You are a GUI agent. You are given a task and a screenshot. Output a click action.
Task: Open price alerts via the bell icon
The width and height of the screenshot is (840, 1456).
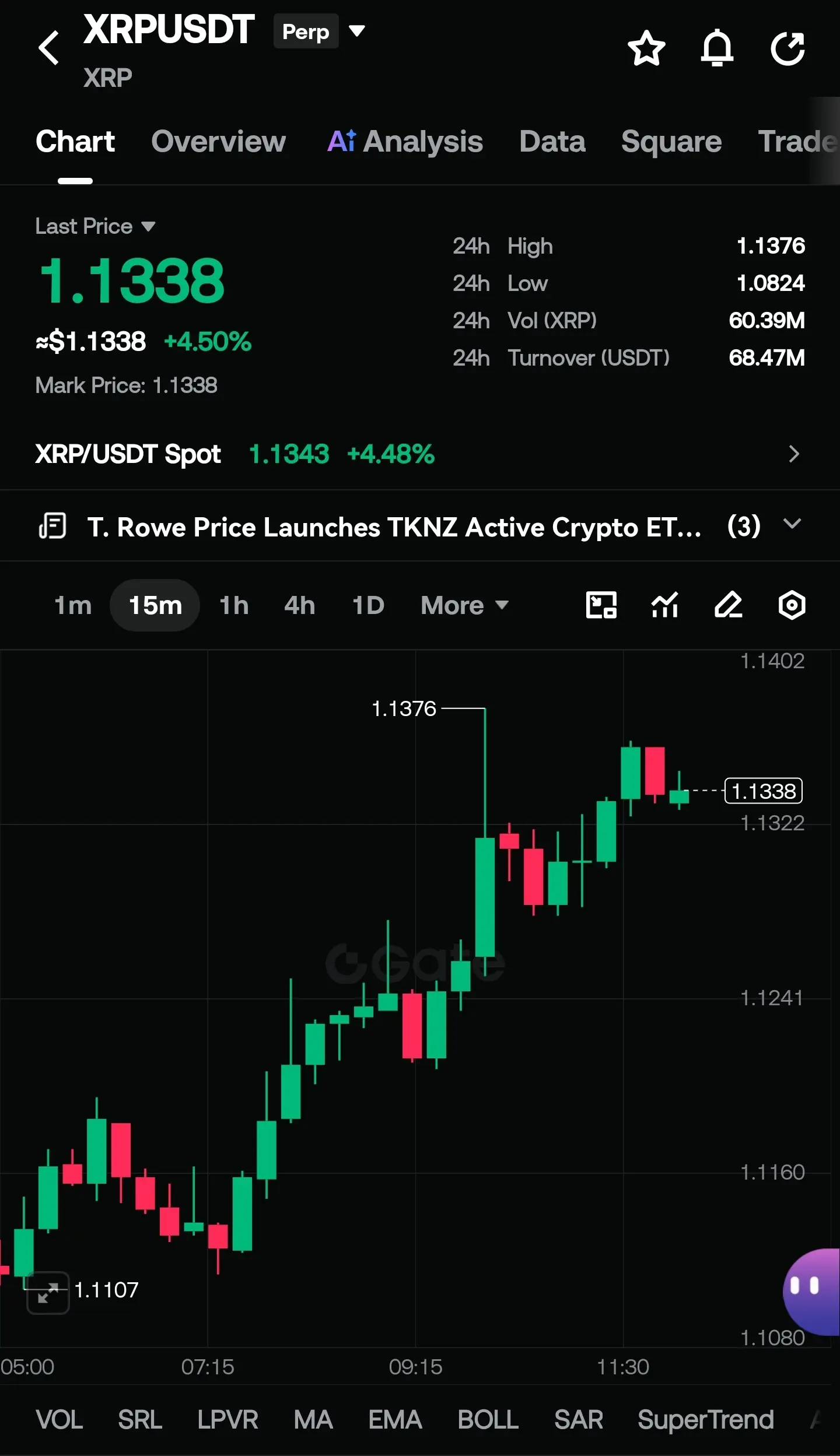(717, 48)
